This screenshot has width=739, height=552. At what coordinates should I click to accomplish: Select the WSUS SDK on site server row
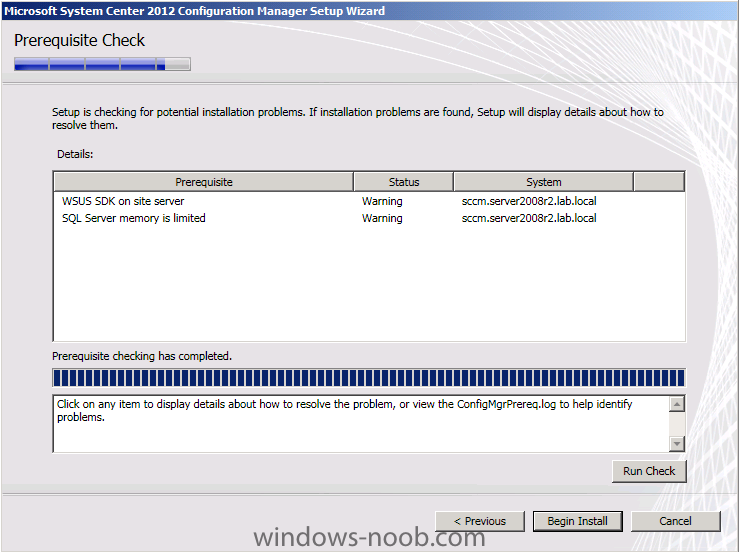click(369, 201)
